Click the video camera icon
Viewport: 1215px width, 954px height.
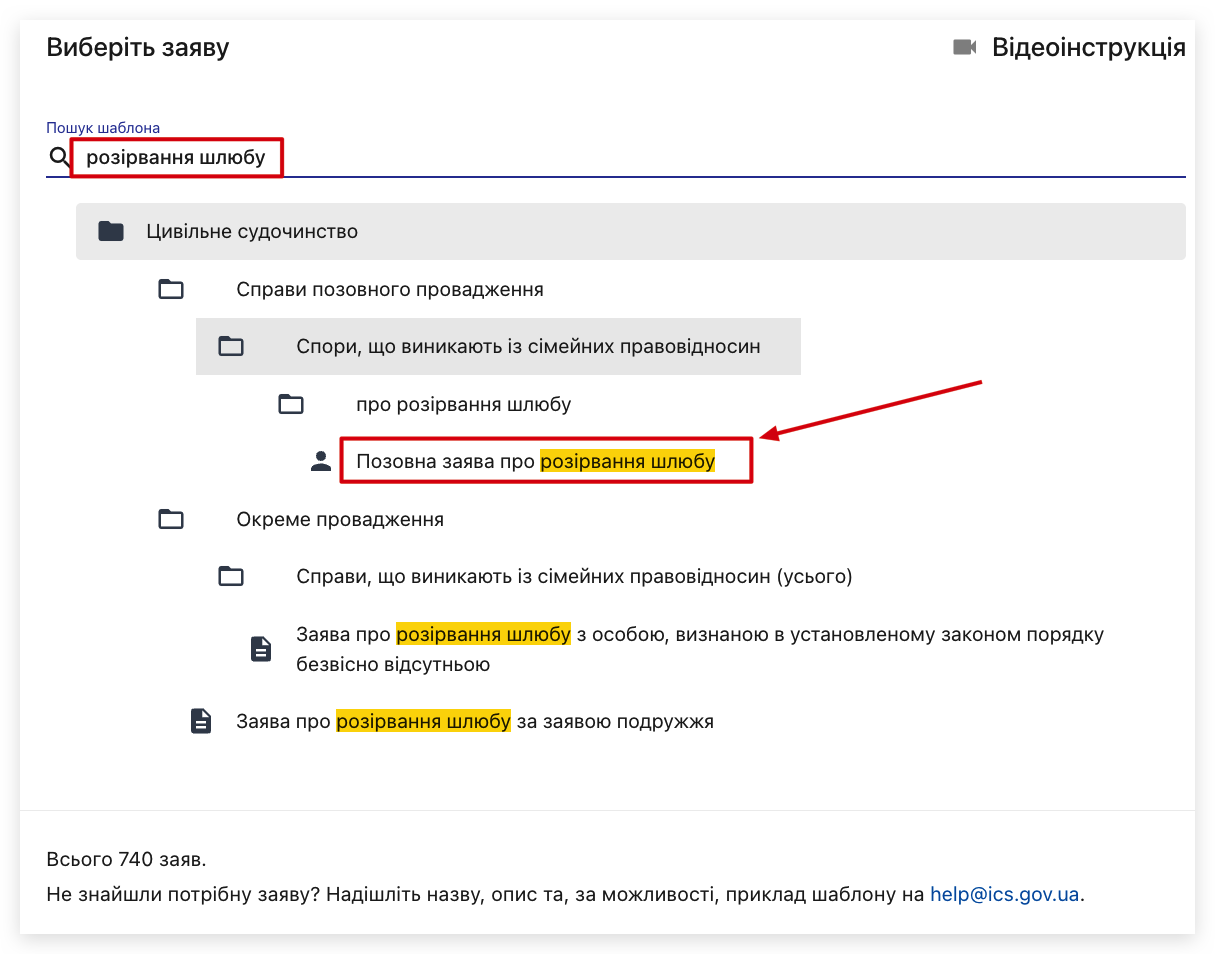coord(964,47)
